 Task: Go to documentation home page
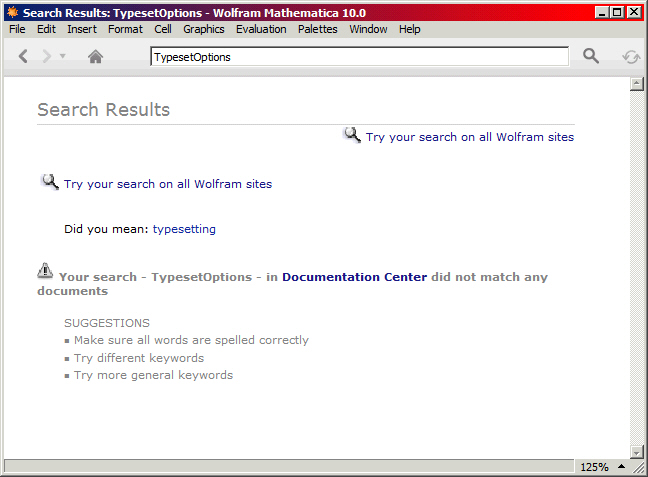[x=95, y=56]
